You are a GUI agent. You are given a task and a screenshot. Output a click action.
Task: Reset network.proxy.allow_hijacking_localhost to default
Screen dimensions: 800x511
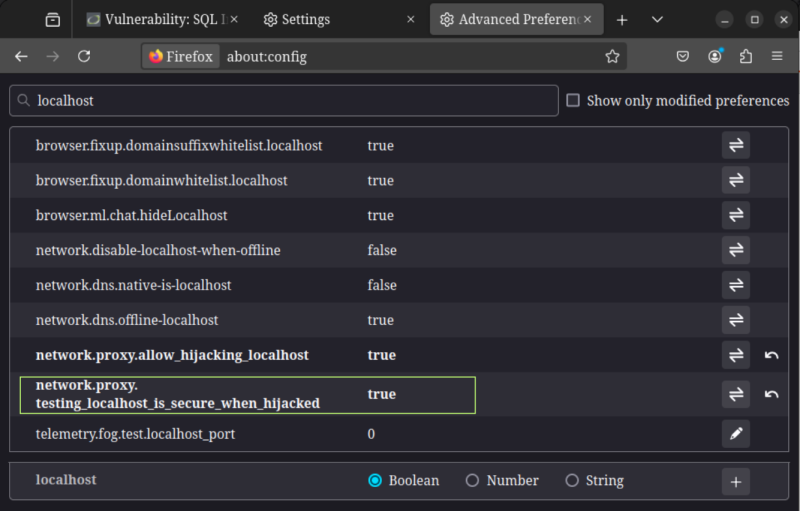tap(771, 355)
